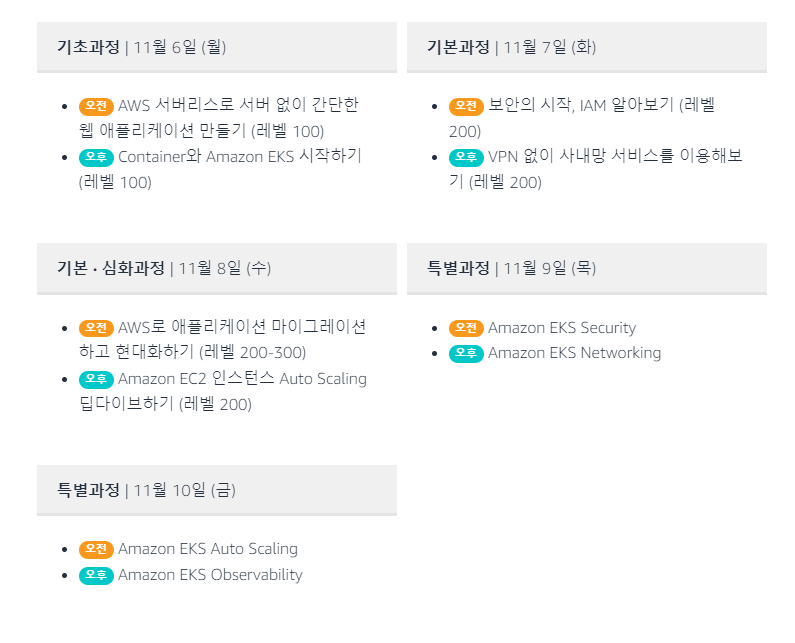Click the teal 오후 badge before Amazon EKS Networking

point(466,353)
